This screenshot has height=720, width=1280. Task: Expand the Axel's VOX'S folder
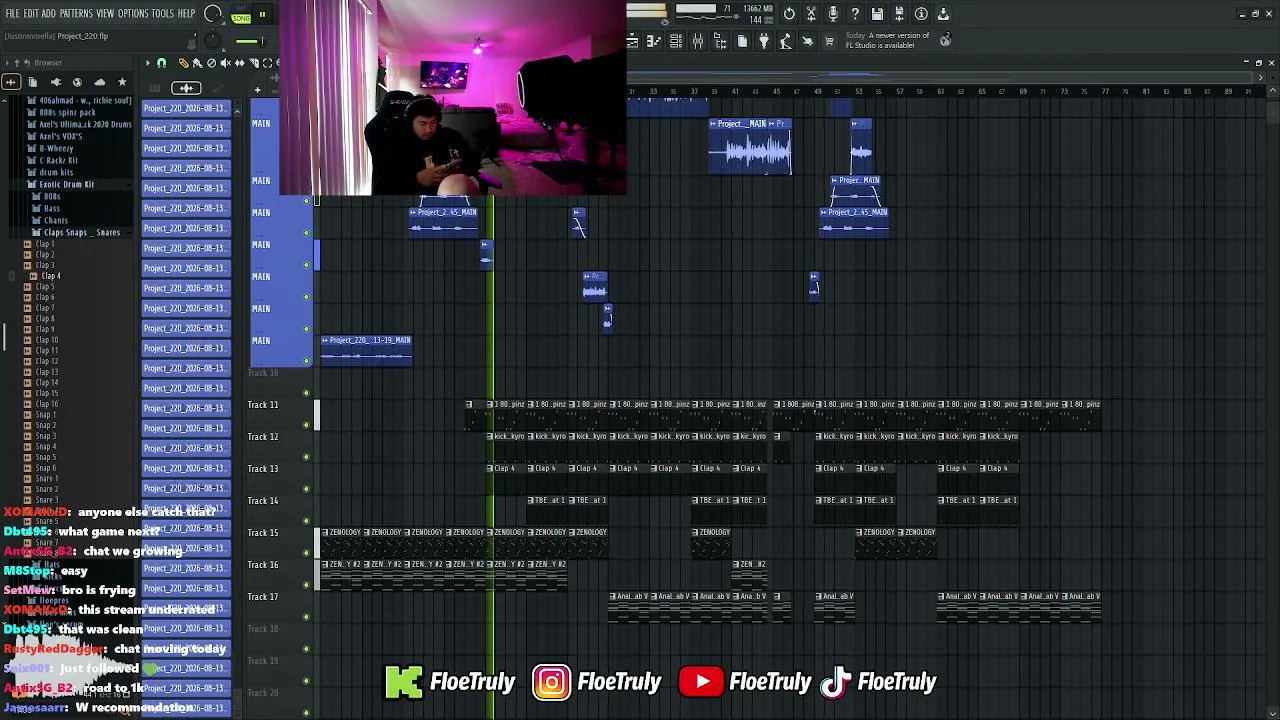pos(61,136)
